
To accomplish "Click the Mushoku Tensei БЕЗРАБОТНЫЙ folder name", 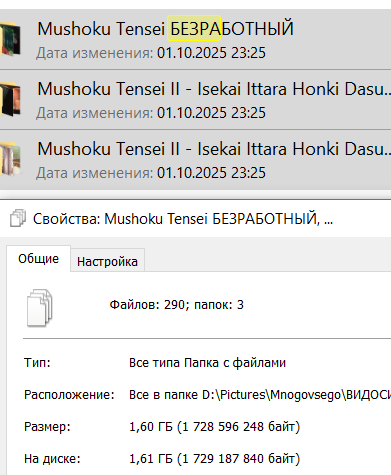I will [x=166, y=29].
